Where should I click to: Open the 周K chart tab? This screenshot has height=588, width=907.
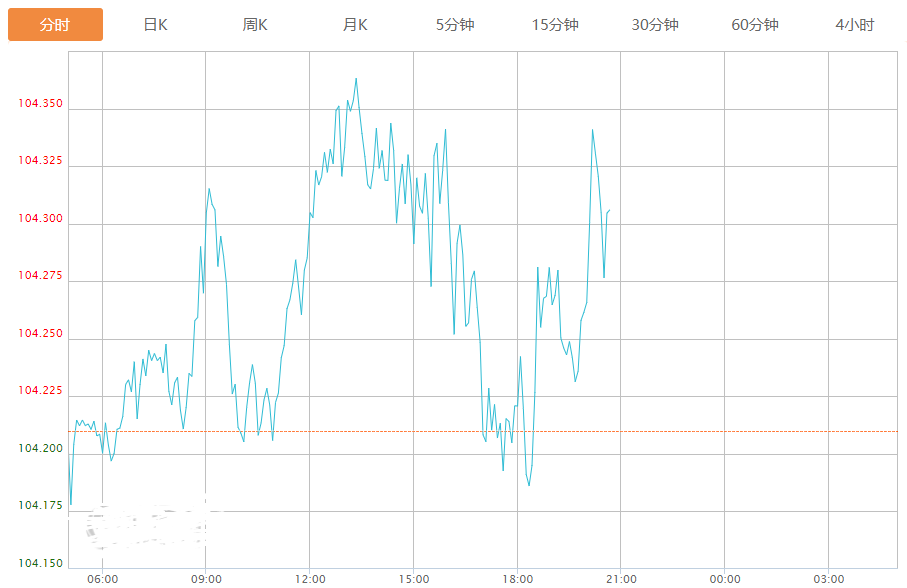pos(255,25)
